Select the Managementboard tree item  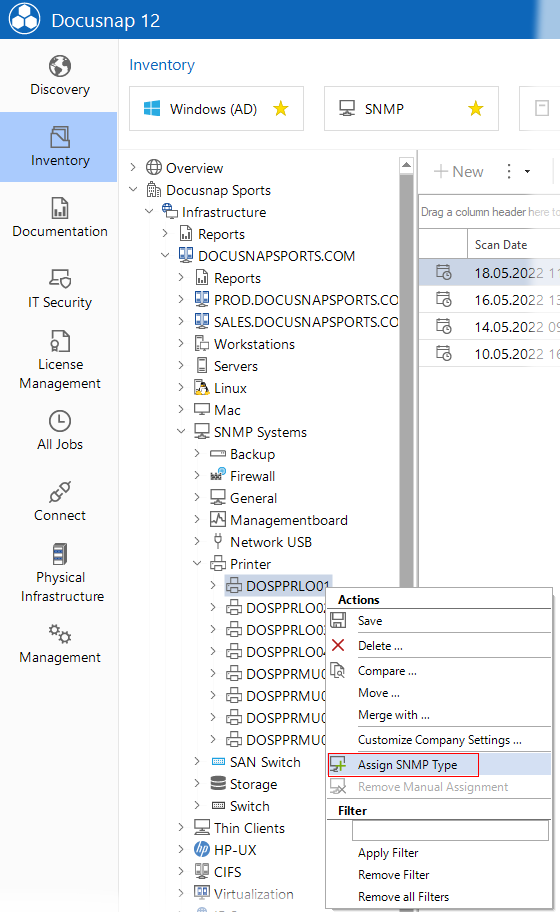279,520
